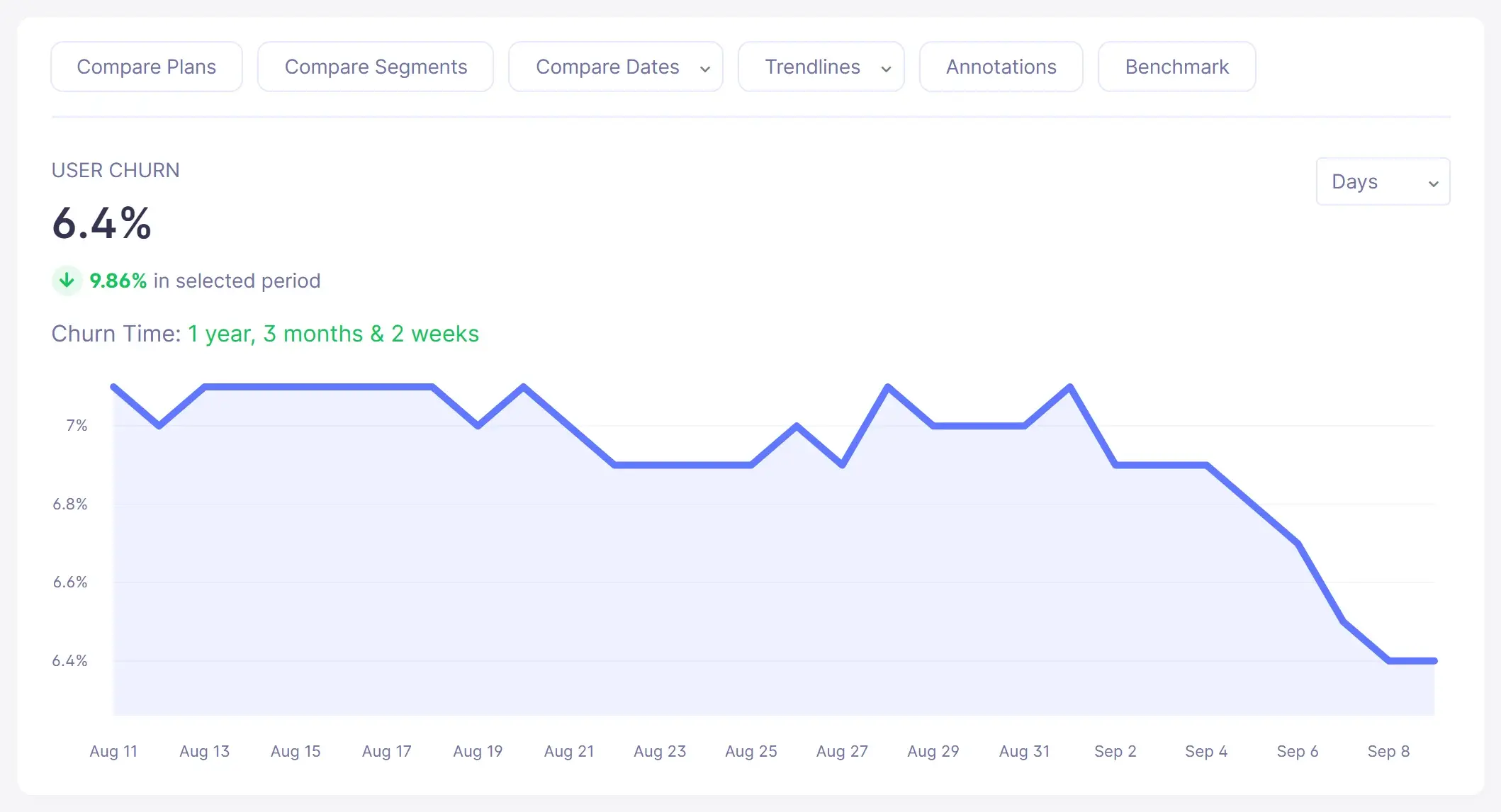Click the Aug 11 axis label
1501x812 pixels.
(113, 751)
